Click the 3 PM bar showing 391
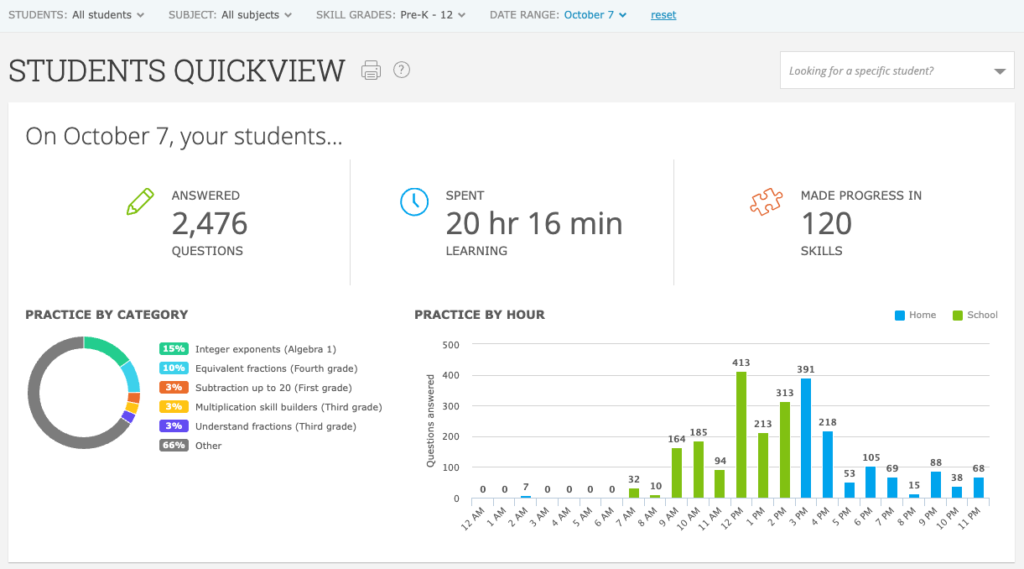This screenshot has width=1024, height=569. [806, 438]
